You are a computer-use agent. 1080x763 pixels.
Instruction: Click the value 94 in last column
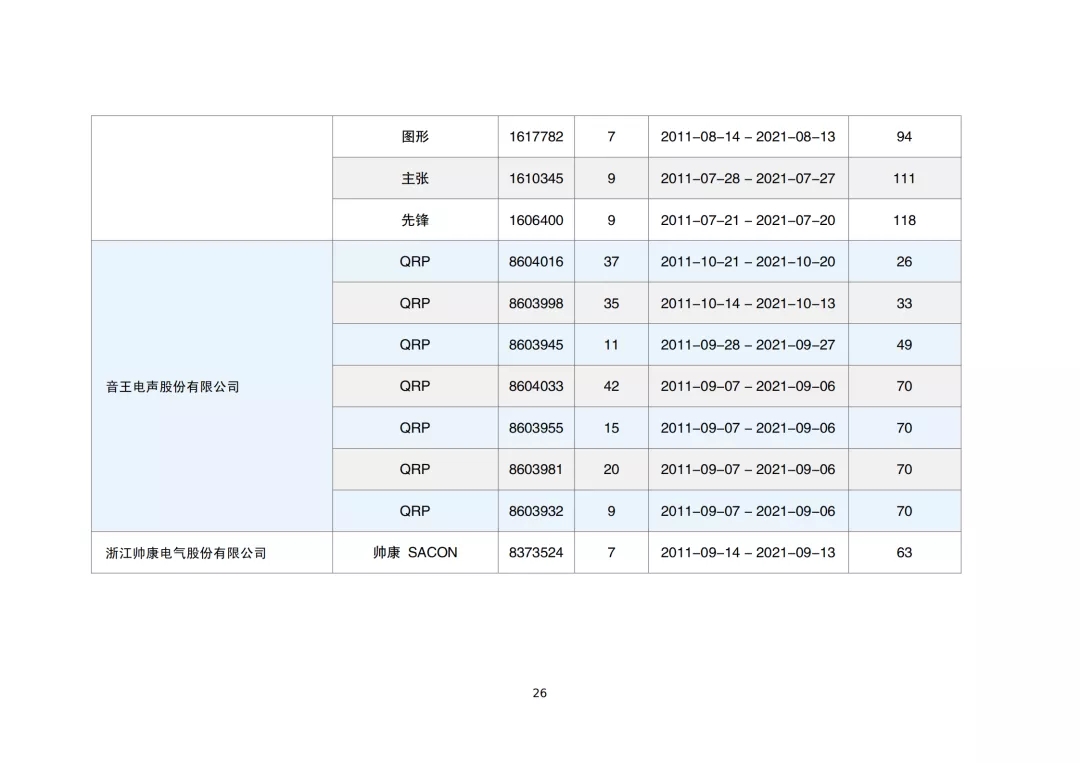[904, 136]
